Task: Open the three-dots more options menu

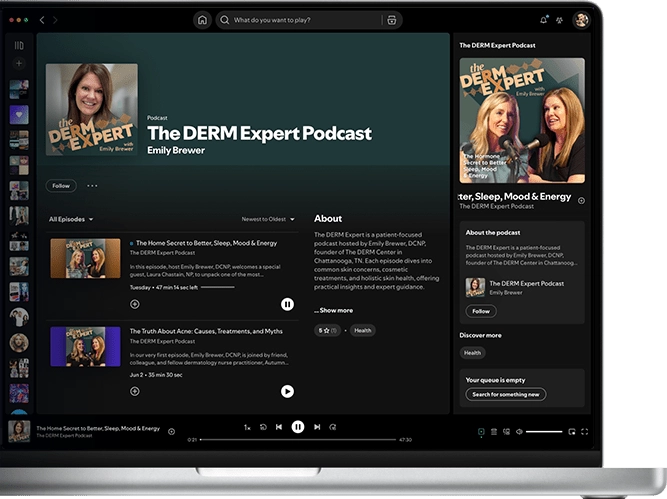Action: click(92, 185)
